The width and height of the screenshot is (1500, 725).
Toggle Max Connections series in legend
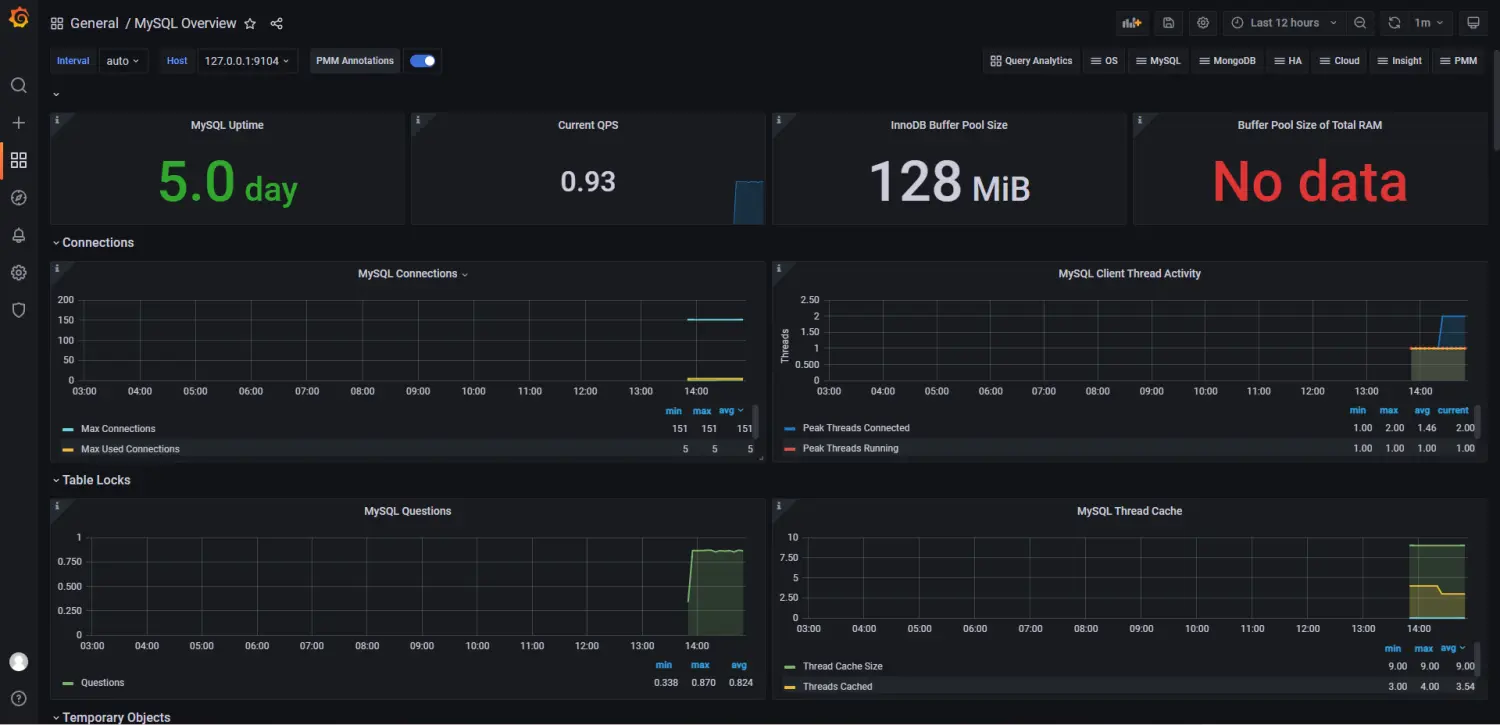[x=118, y=429]
